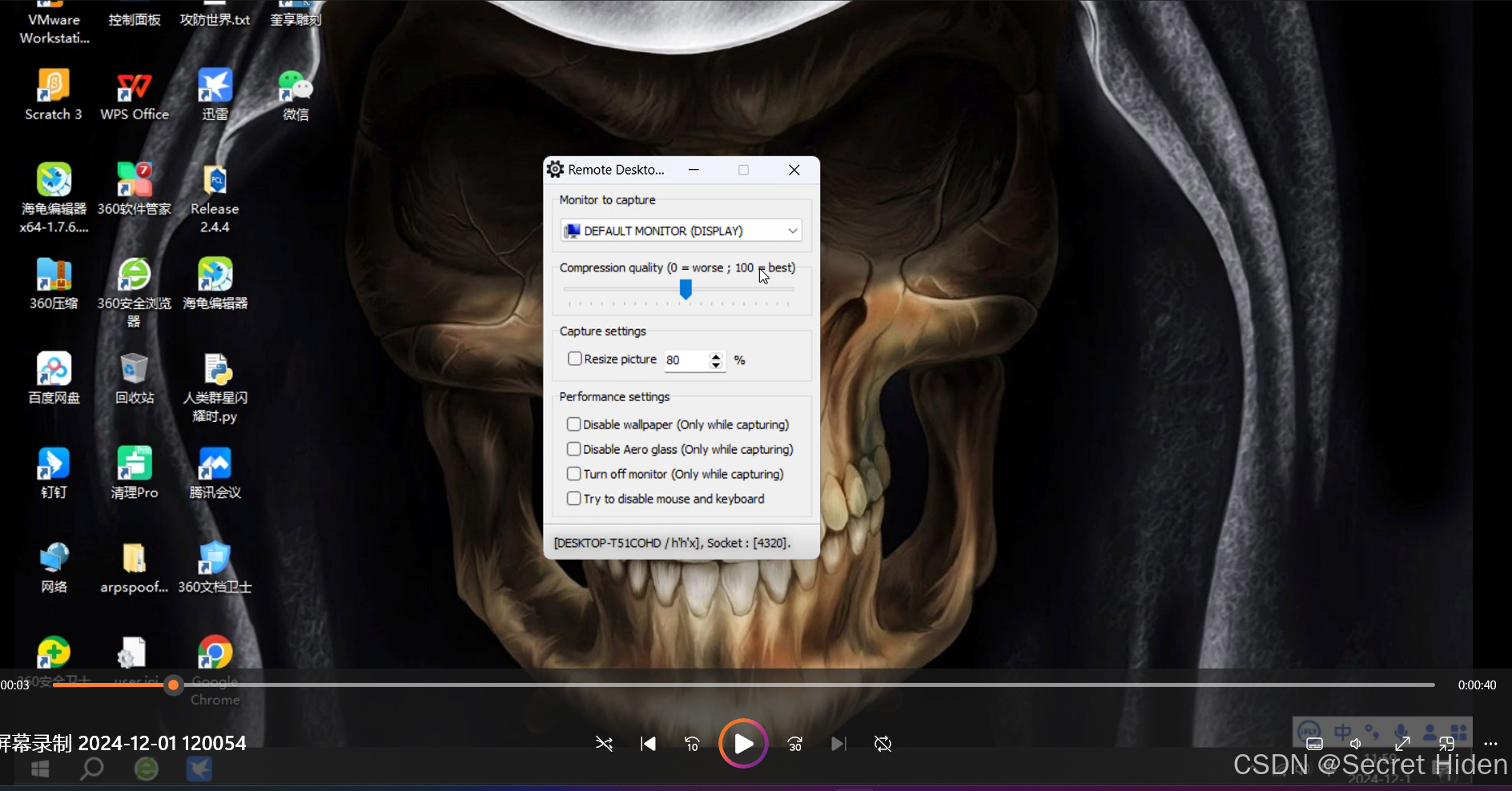Click the Windows Start button in the video
Screen dimensions: 1512x791
[40, 769]
